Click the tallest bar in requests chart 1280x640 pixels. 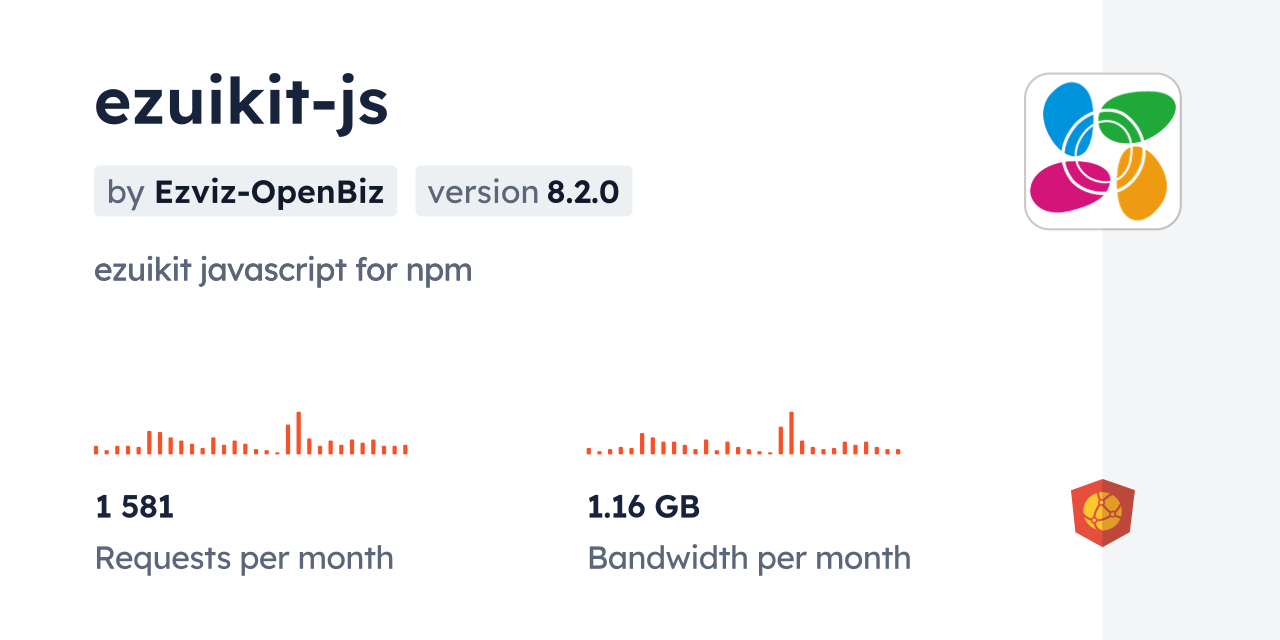point(298,433)
